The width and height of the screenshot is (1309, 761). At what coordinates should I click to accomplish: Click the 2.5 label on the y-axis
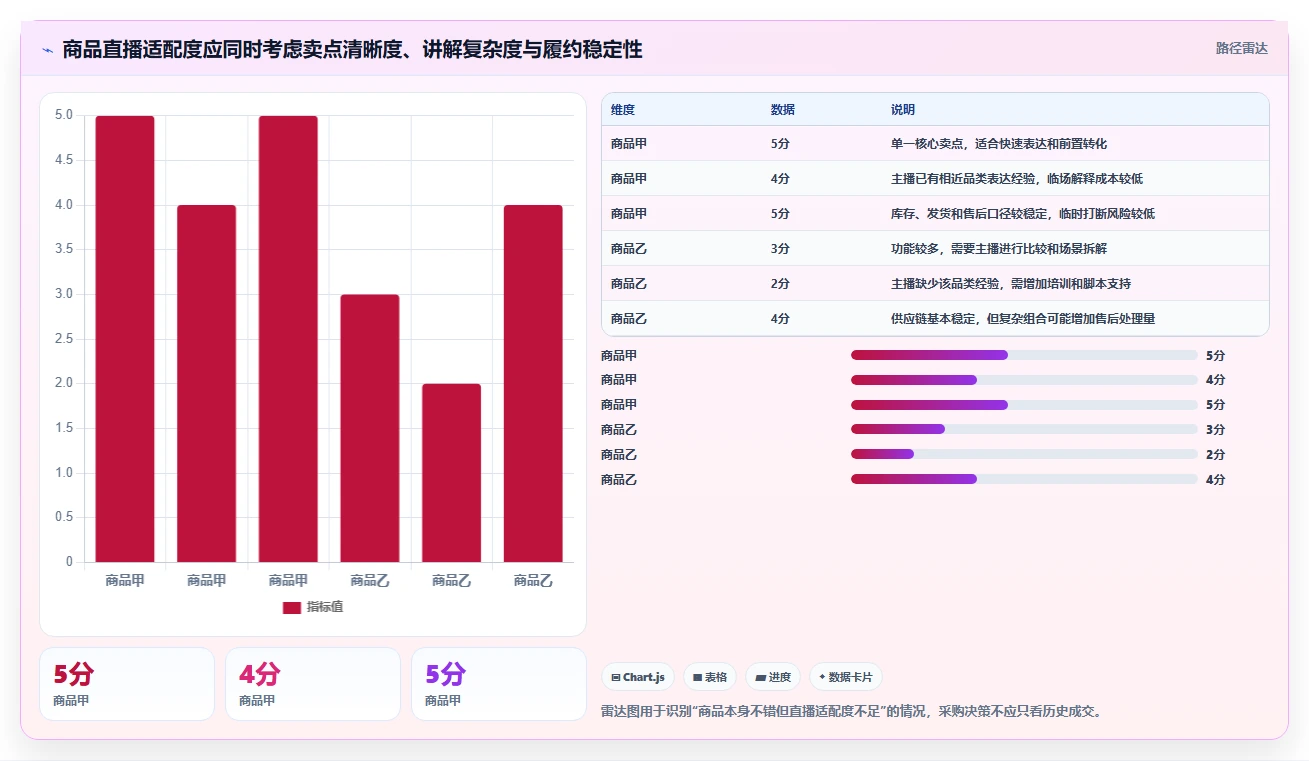click(x=64, y=339)
